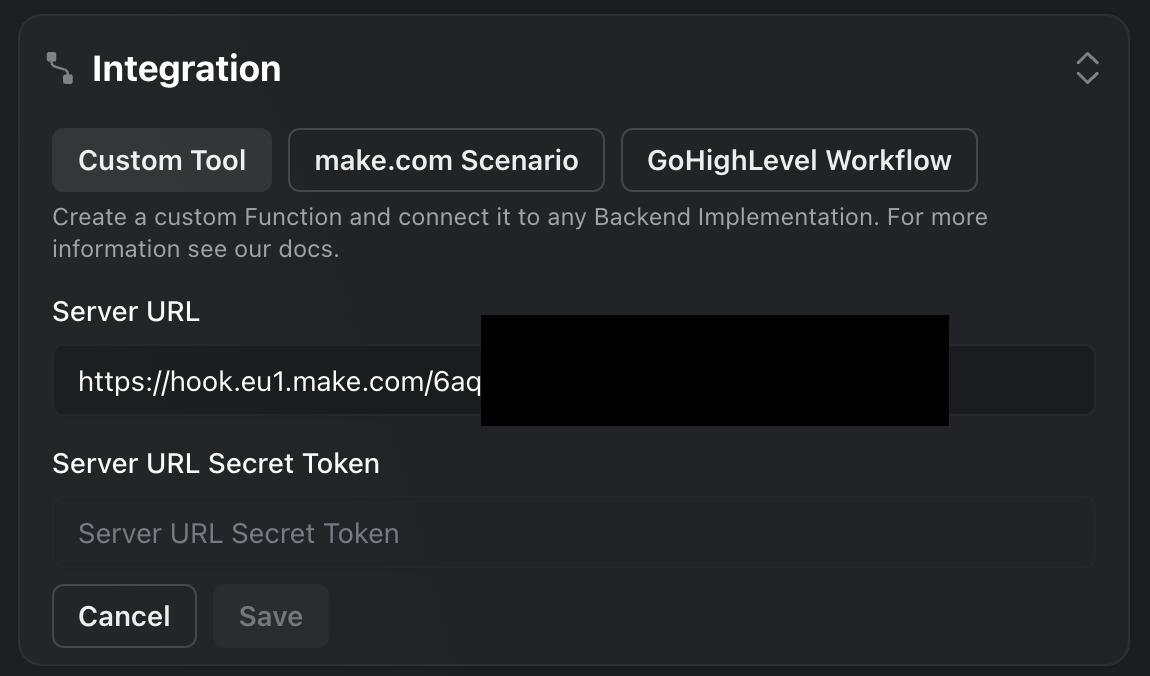
Task: Click the black redacted area over the URL
Action: [714, 370]
